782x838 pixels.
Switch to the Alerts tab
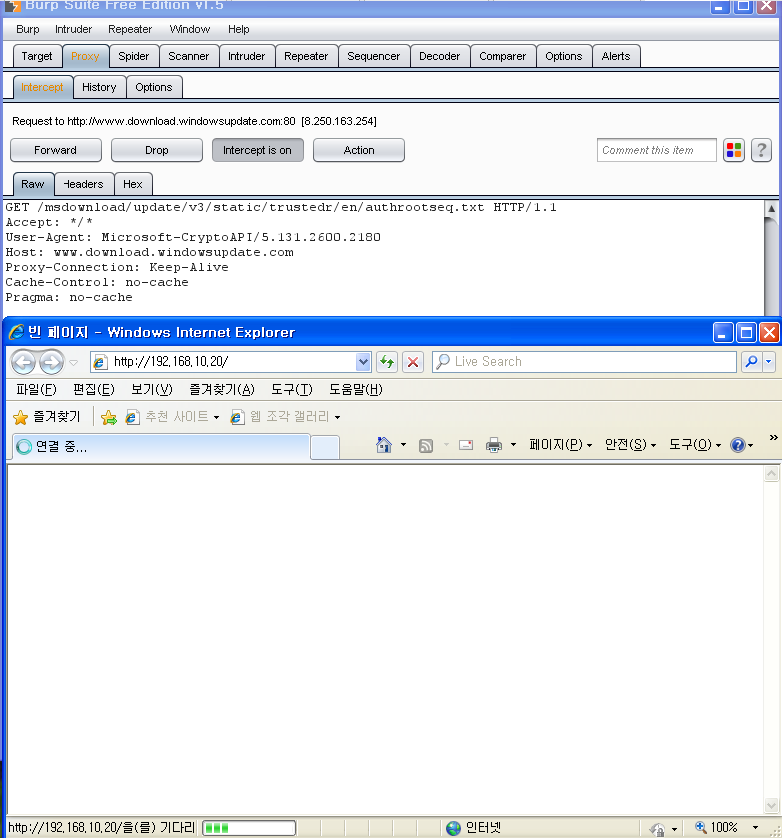(x=616, y=57)
